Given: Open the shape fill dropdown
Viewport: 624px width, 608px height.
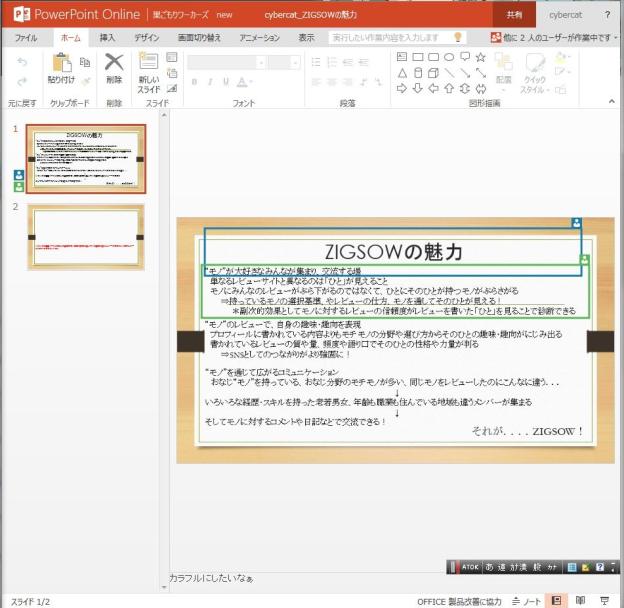Looking at the screenshot, I should tap(562, 57).
